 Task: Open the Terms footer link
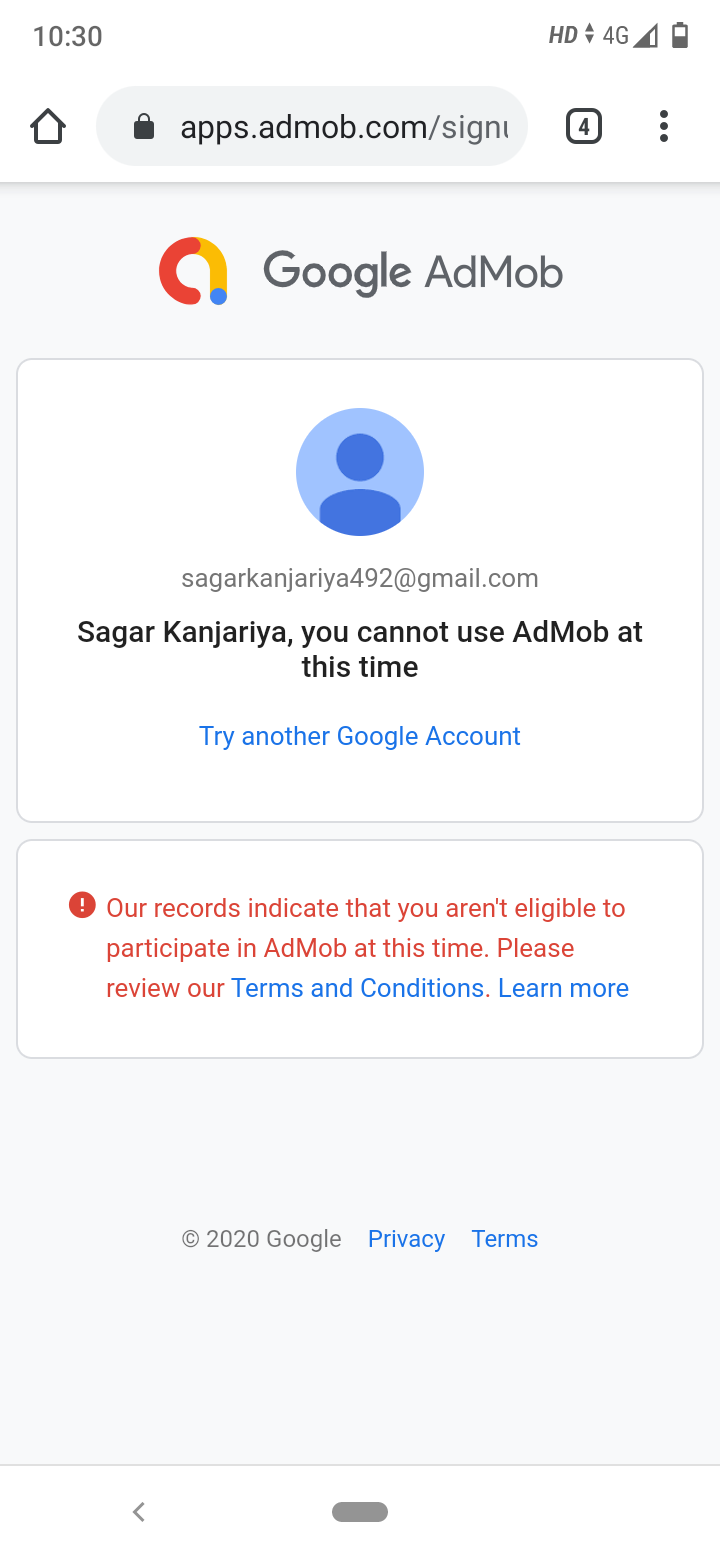point(505,1239)
